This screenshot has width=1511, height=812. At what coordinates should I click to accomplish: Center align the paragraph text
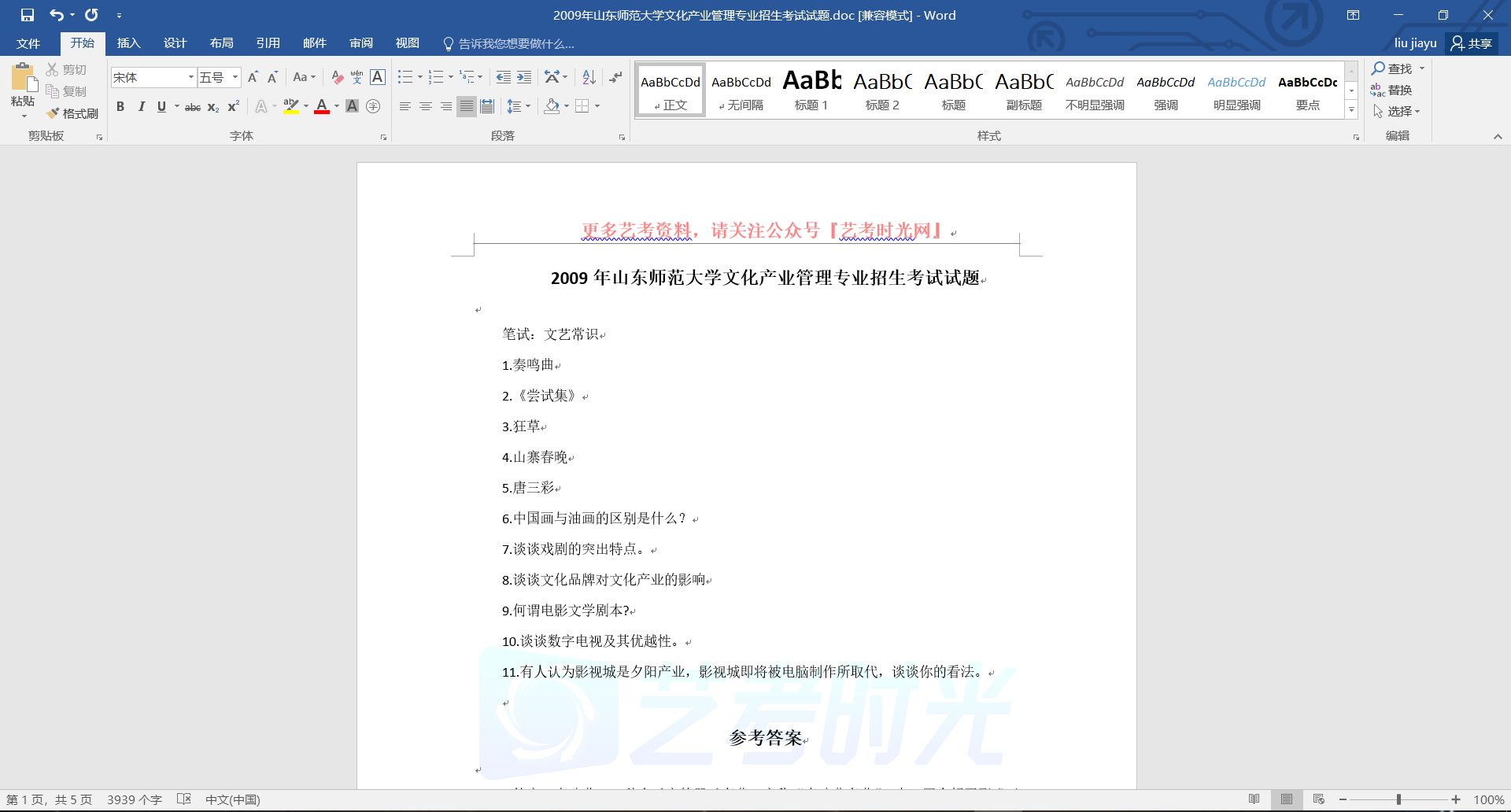coord(425,107)
